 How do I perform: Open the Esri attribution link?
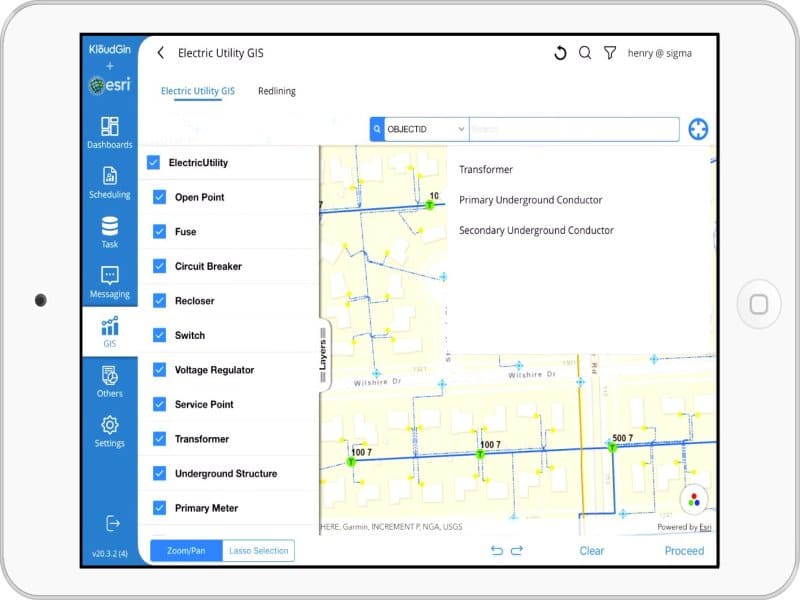point(705,527)
